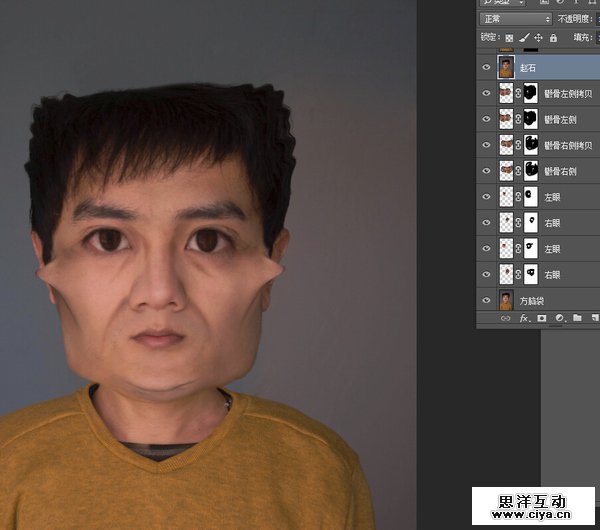The image size is (600, 530).
Task: Click the lock position move icon
Action: (538, 37)
